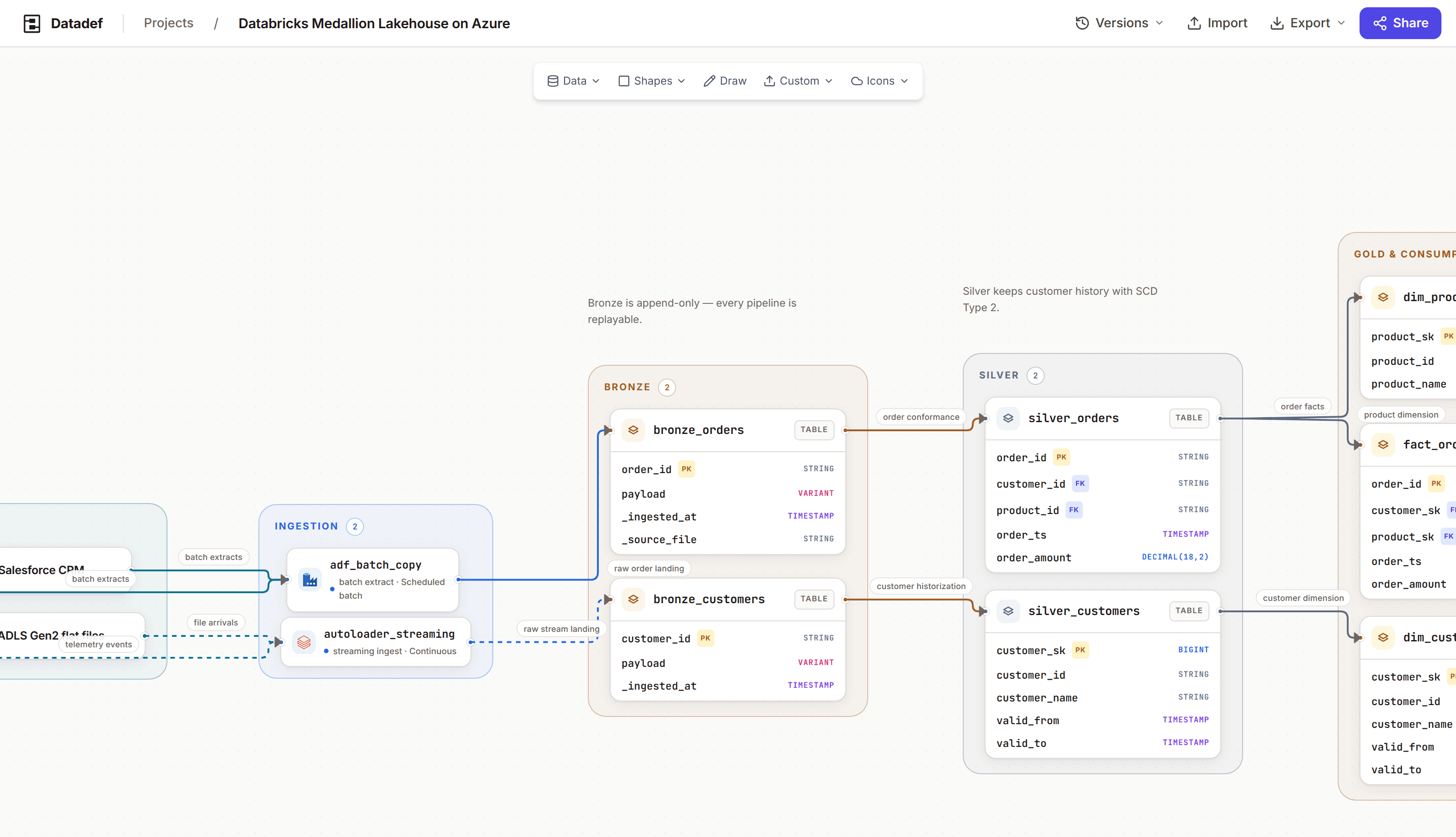Click the silver_orders layers icon
This screenshot has height=837, width=1456.
1008,418
